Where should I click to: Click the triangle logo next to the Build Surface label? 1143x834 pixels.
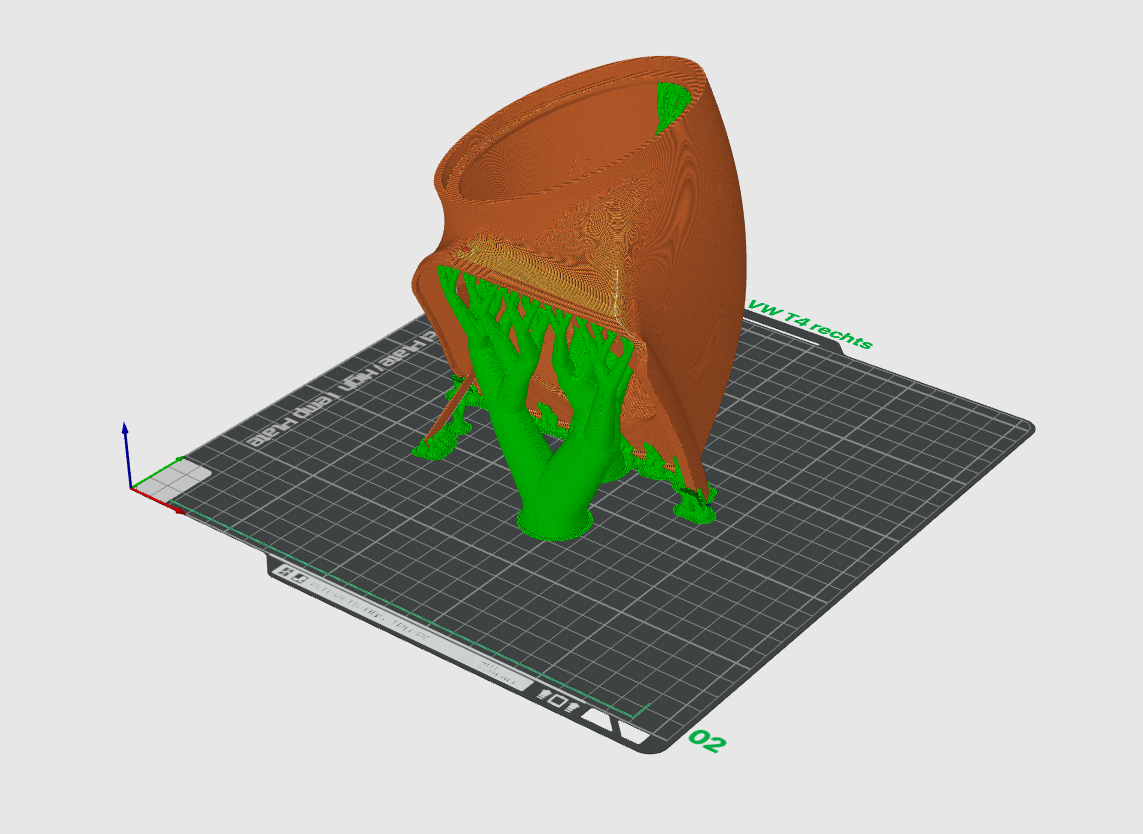[466, 659]
